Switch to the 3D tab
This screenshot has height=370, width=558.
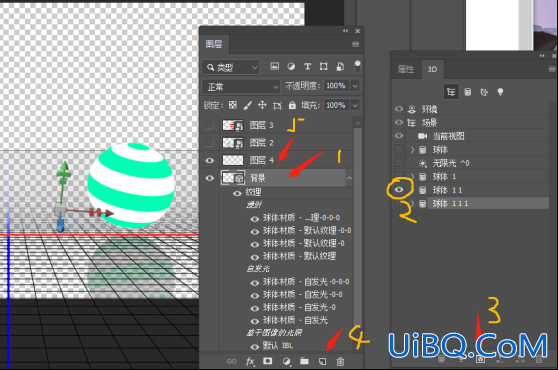432,69
